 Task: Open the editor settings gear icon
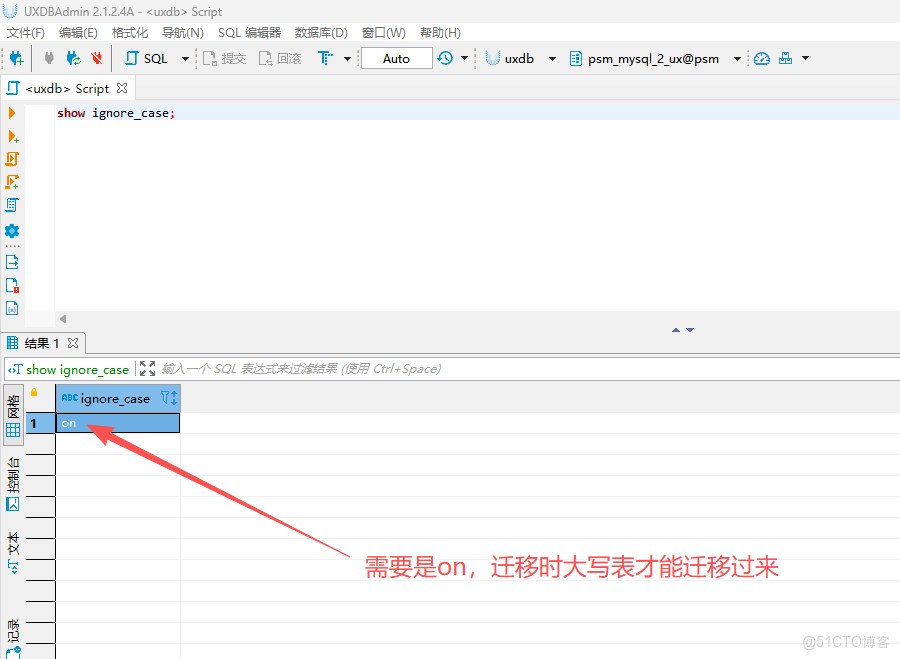(12, 231)
